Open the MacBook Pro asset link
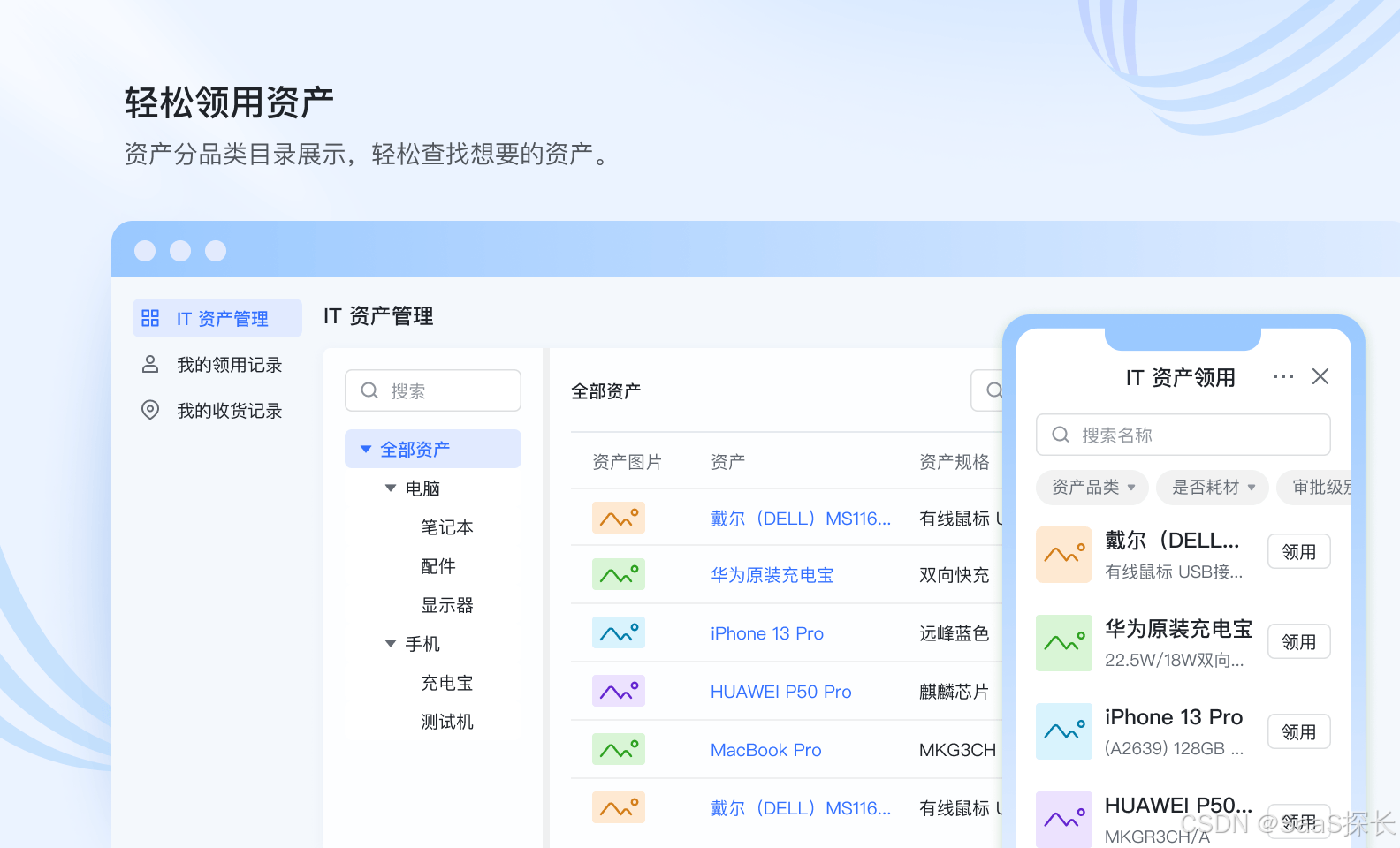This screenshot has width=1400, height=848. tap(766, 750)
